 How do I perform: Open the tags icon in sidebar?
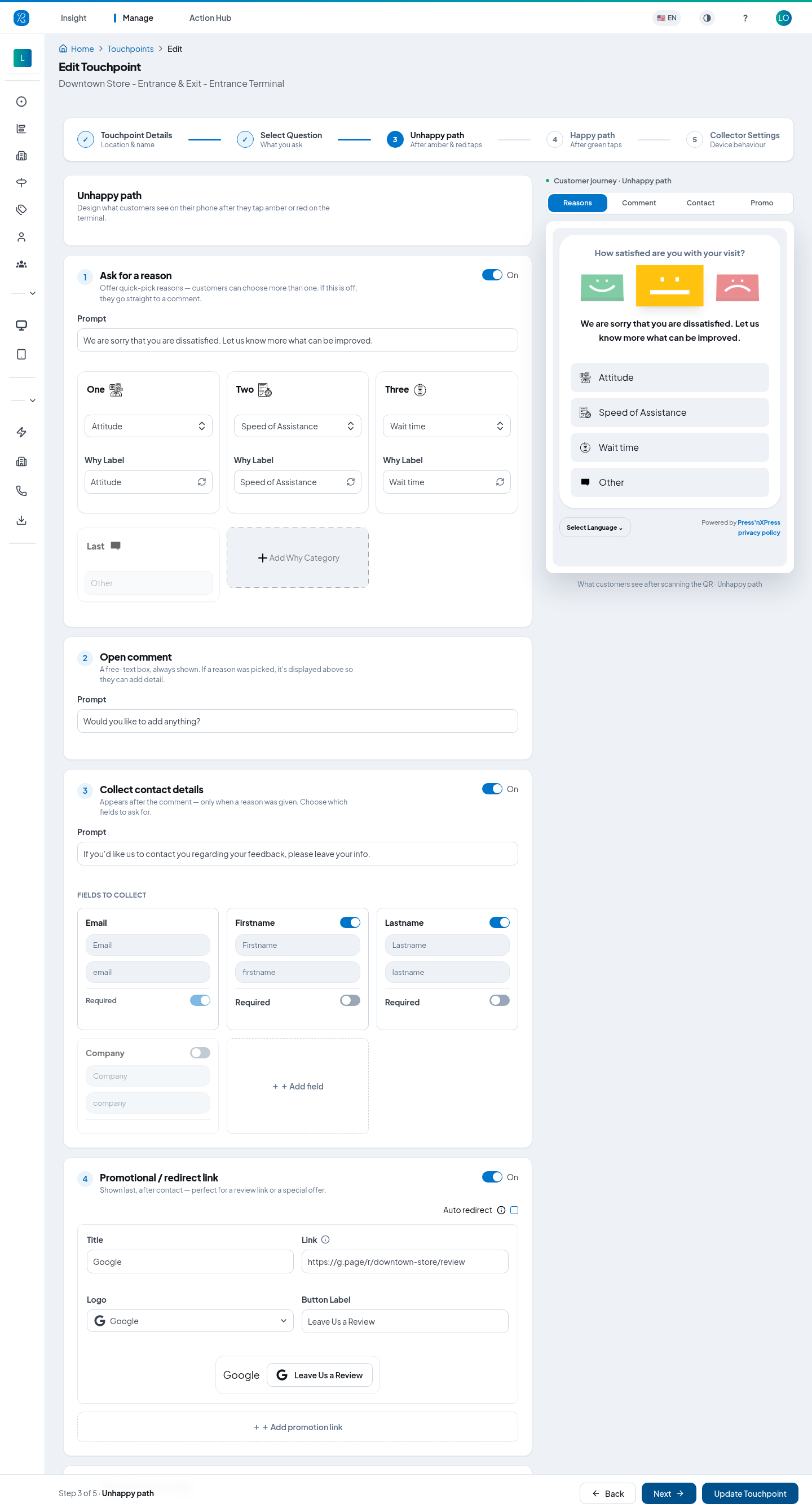coord(21,209)
